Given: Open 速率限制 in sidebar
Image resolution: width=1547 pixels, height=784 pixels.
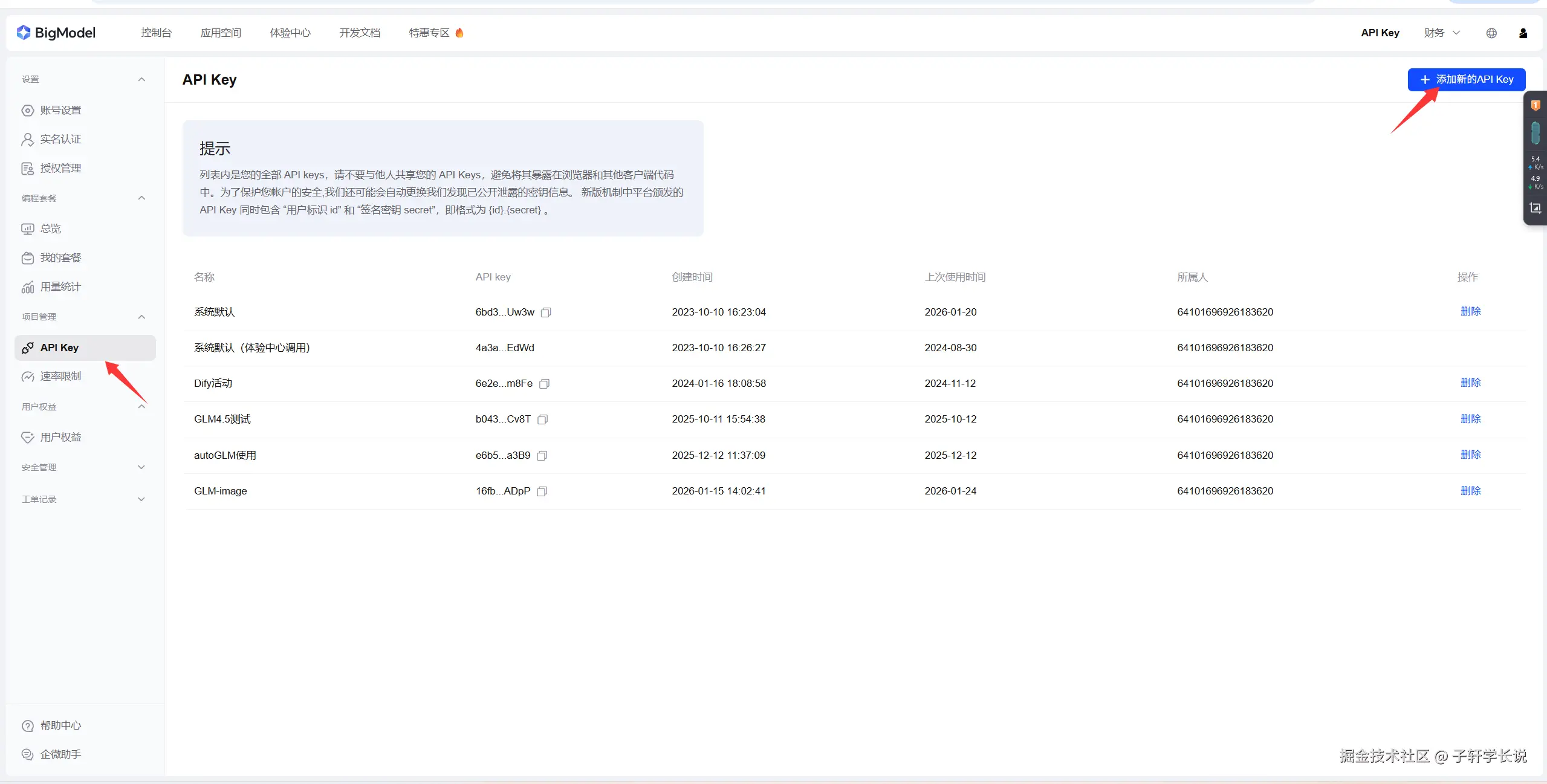Looking at the screenshot, I should pos(60,376).
